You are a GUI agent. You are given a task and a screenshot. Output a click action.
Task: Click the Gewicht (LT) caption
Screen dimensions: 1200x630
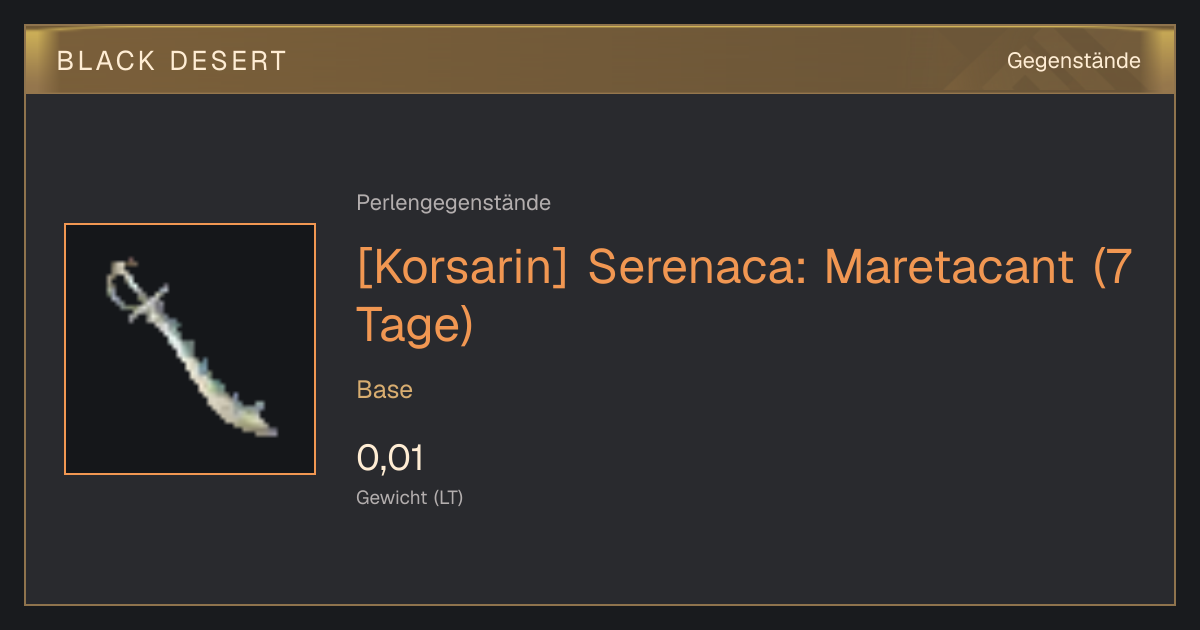click(x=410, y=497)
